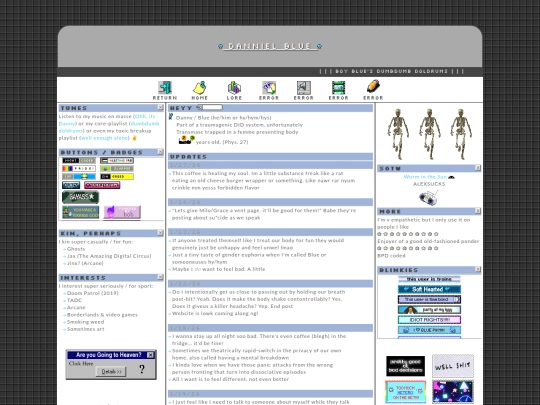Click the I love BLUE blinkie
This screenshot has width=540, height=405.
[x=429, y=330]
